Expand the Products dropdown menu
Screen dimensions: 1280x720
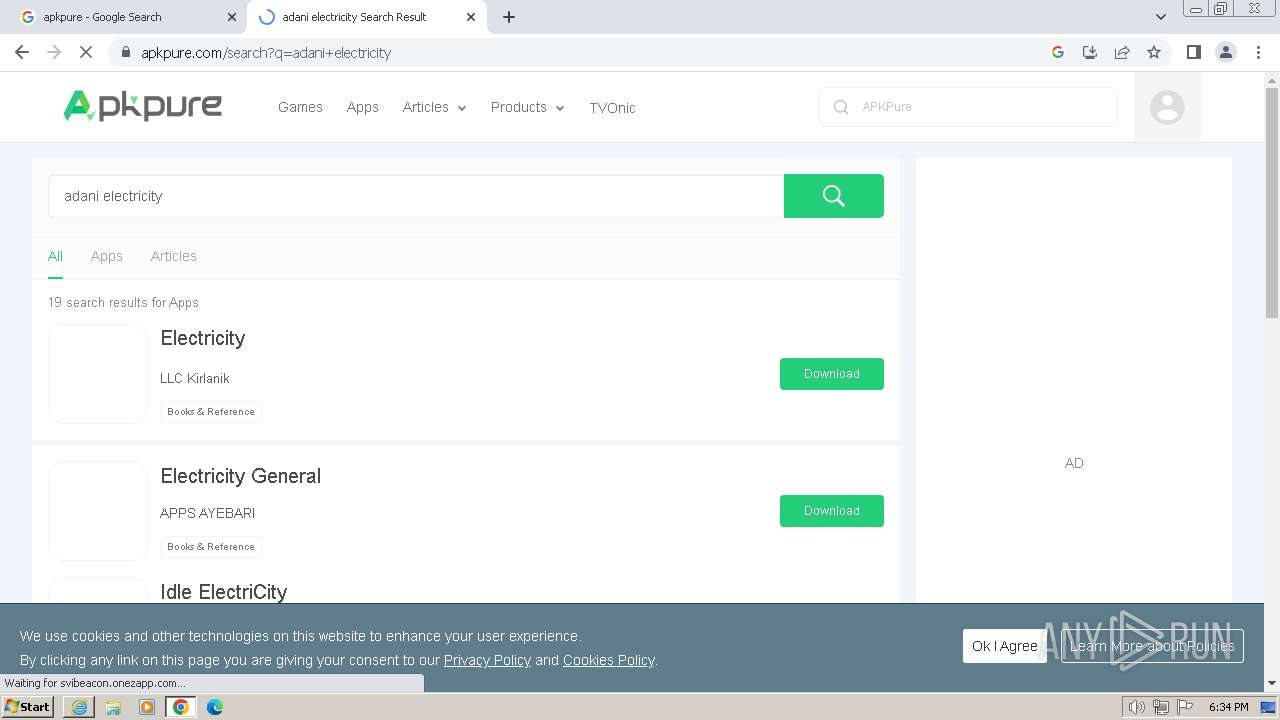(527, 107)
